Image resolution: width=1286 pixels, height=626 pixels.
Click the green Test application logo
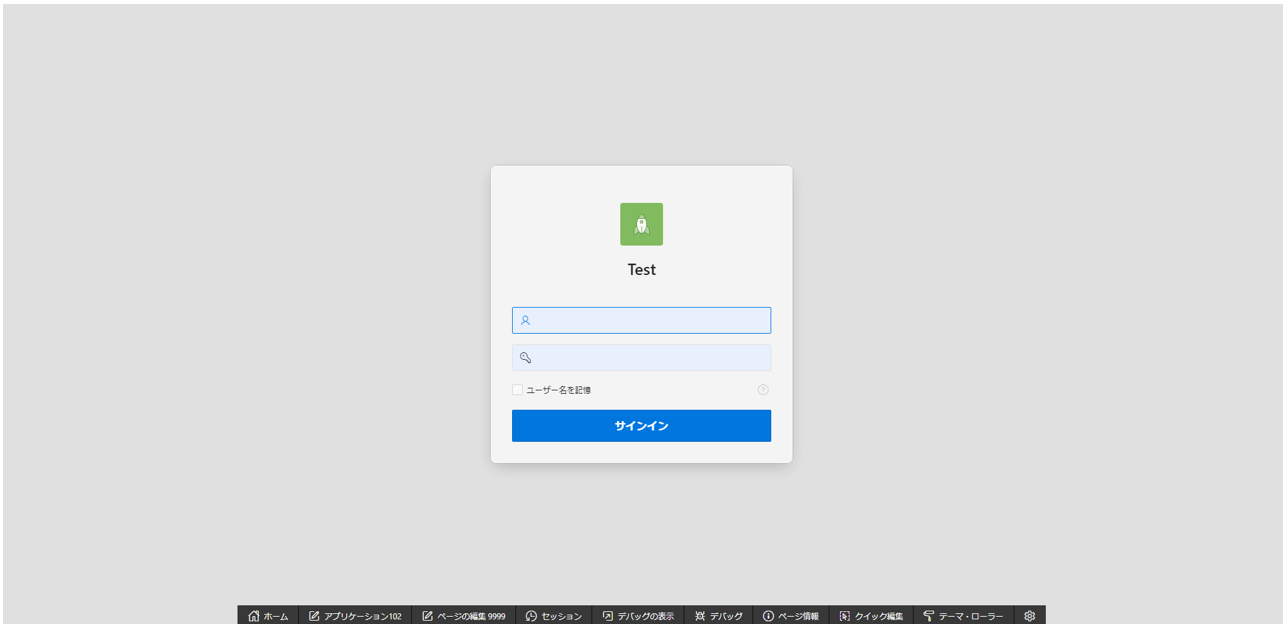641,224
